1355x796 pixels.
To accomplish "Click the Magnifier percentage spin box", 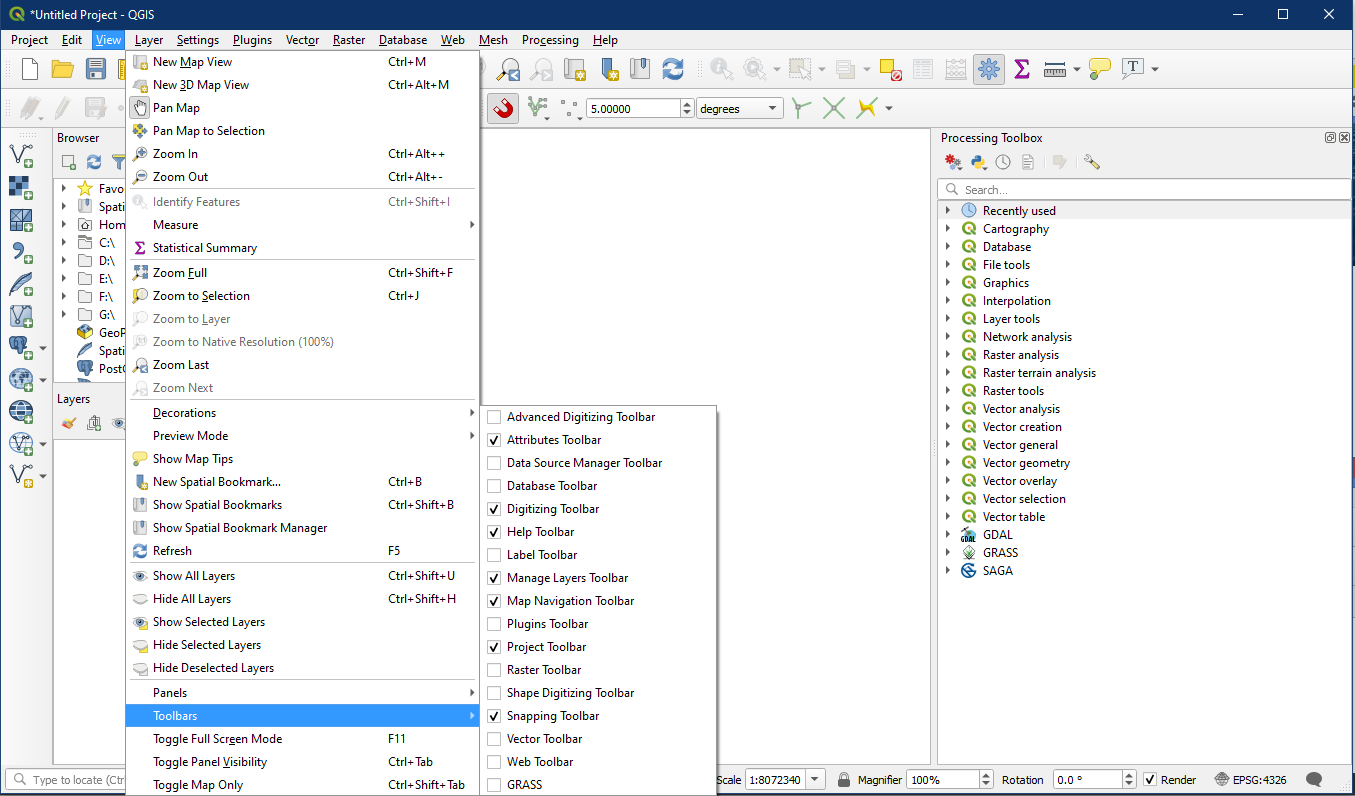I will click(x=940, y=780).
